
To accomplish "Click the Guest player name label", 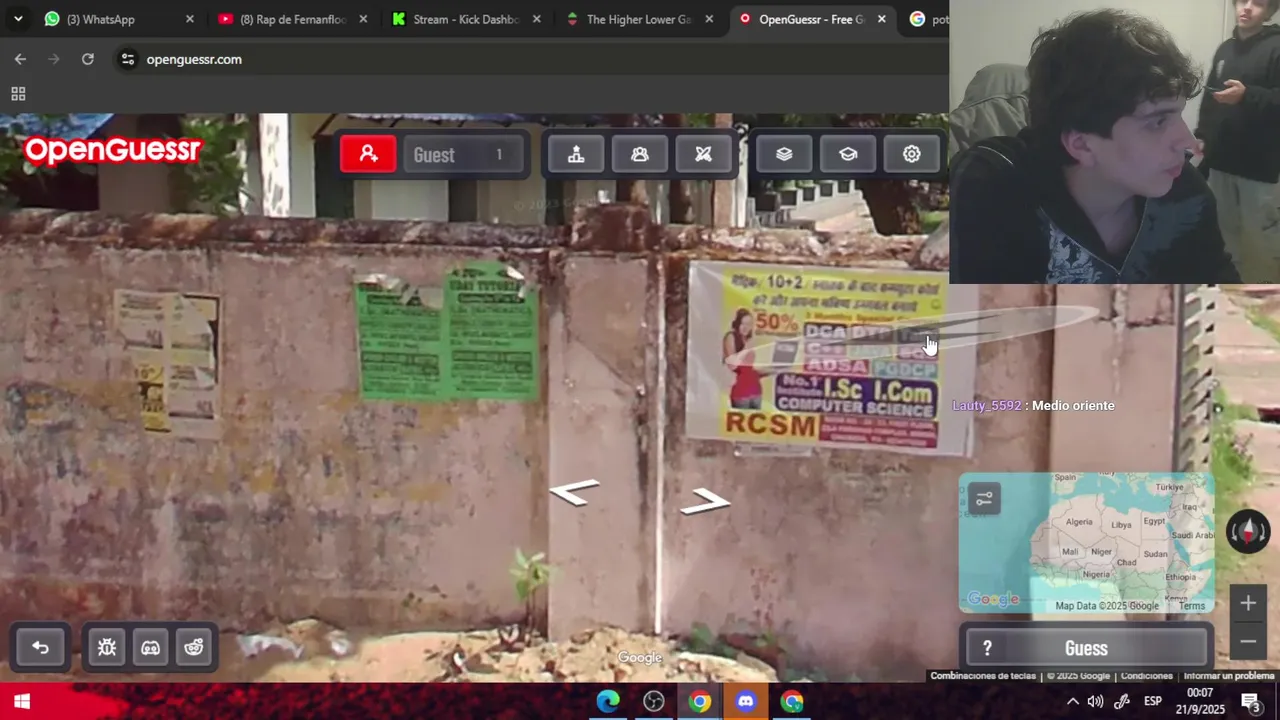I will (x=434, y=155).
